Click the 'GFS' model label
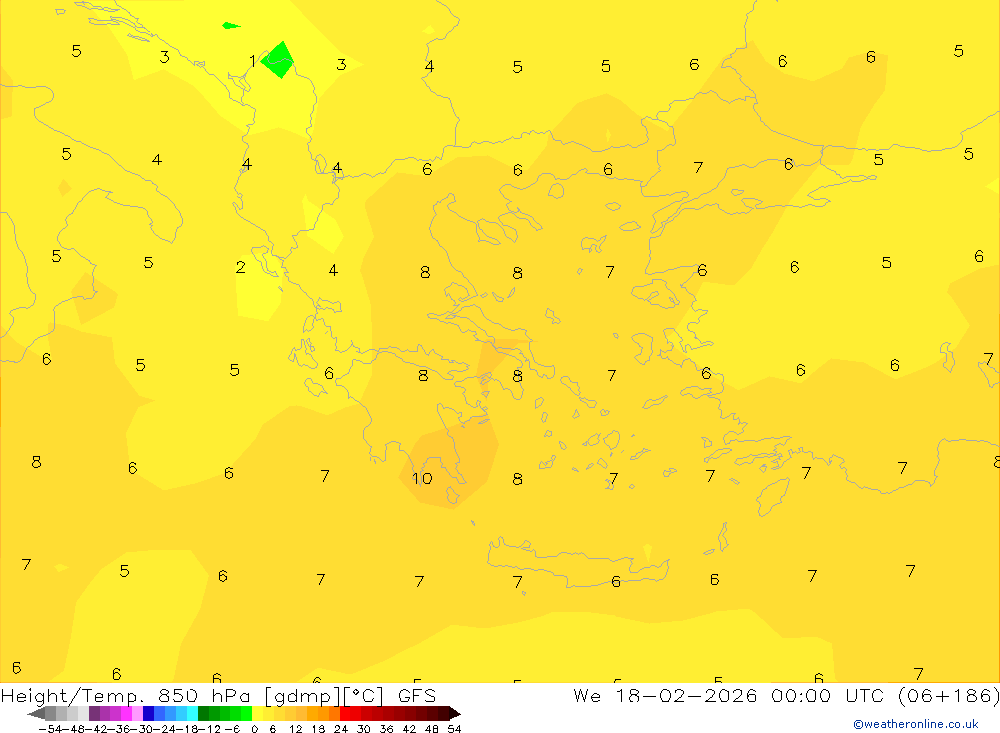Screen dimensions: 1000x733 pyautogui.click(x=417, y=695)
